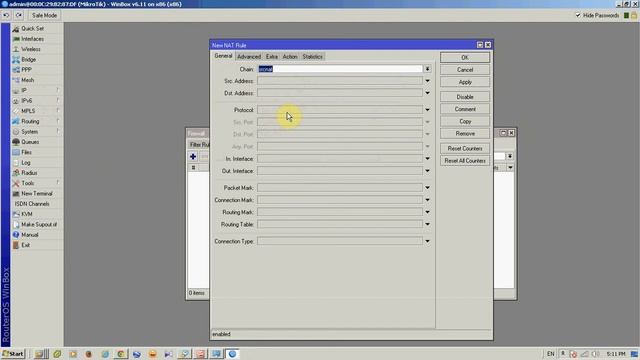This screenshot has height=360, width=640.
Task: Expand the Connection Type field arrow
Action: tap(427, 241)
